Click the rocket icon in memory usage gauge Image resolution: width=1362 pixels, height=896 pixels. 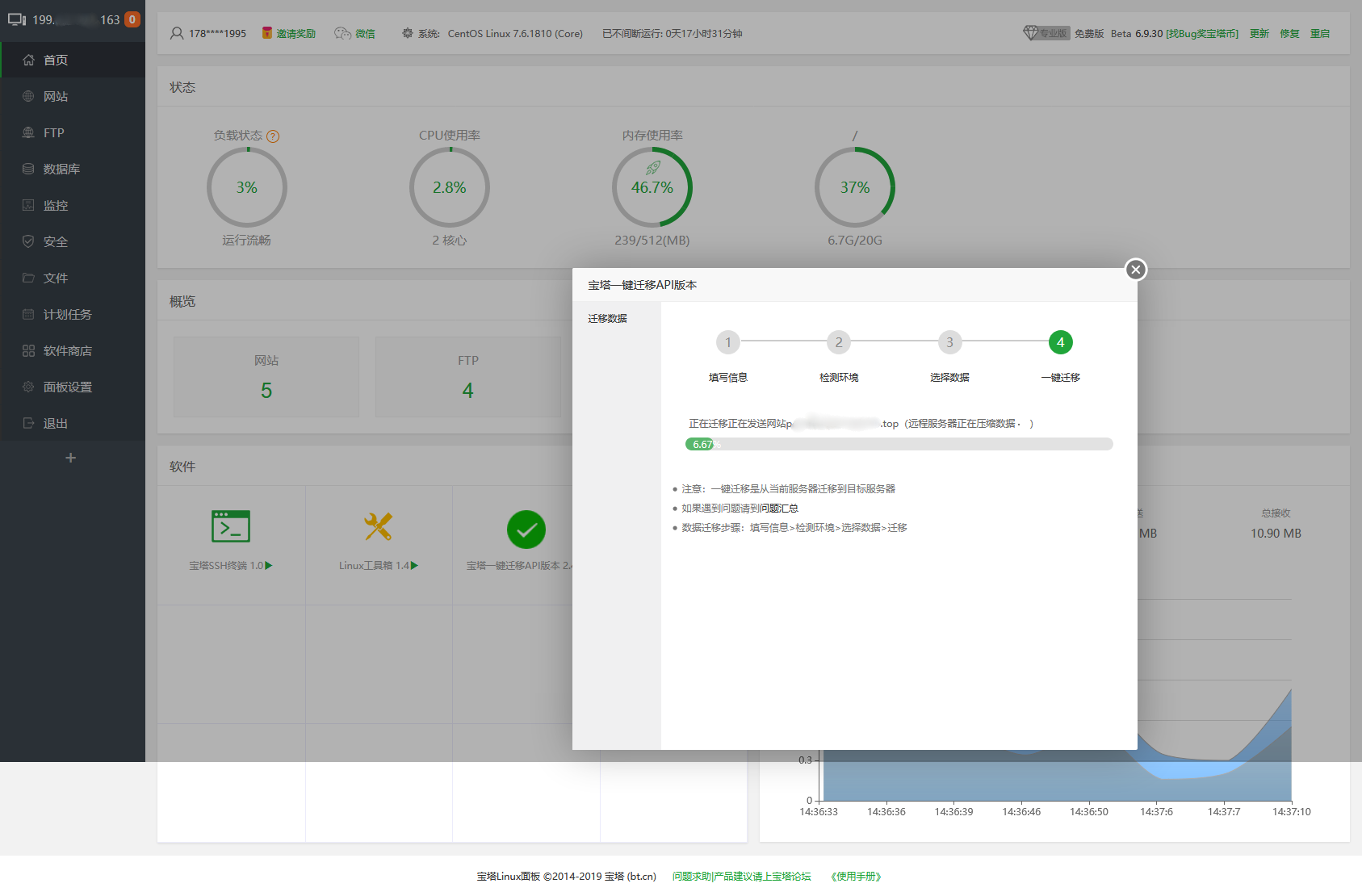tap(653, 167)
